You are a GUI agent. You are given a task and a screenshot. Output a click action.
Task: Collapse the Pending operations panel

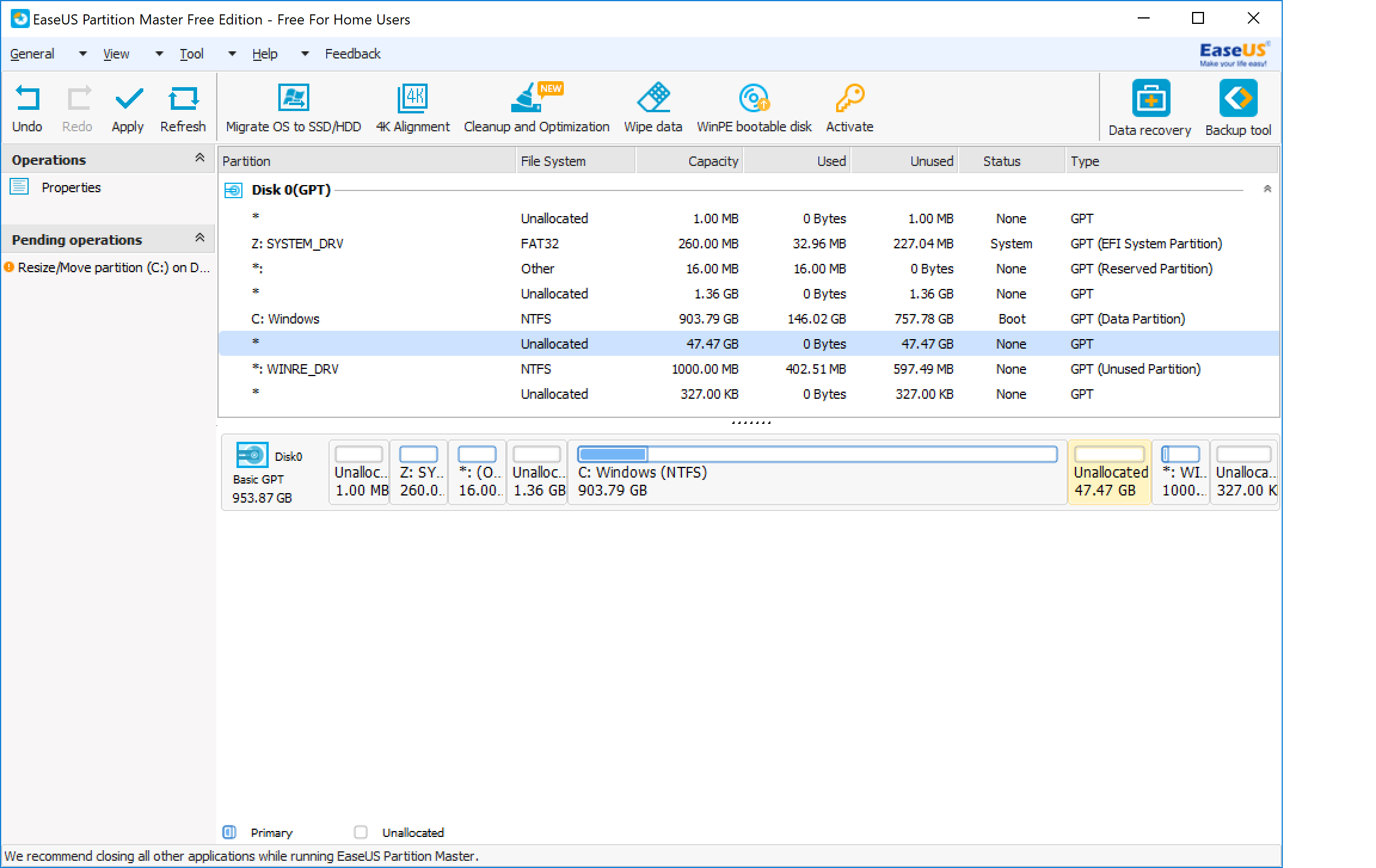tap(200, 238)
